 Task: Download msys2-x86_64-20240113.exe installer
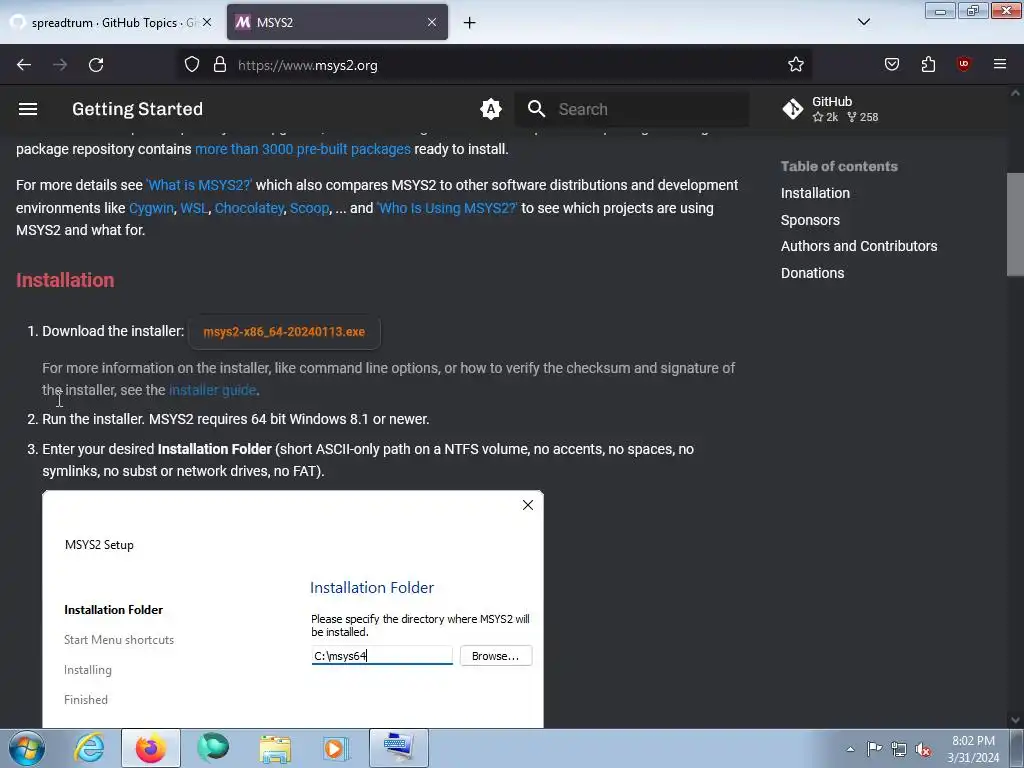284,332
